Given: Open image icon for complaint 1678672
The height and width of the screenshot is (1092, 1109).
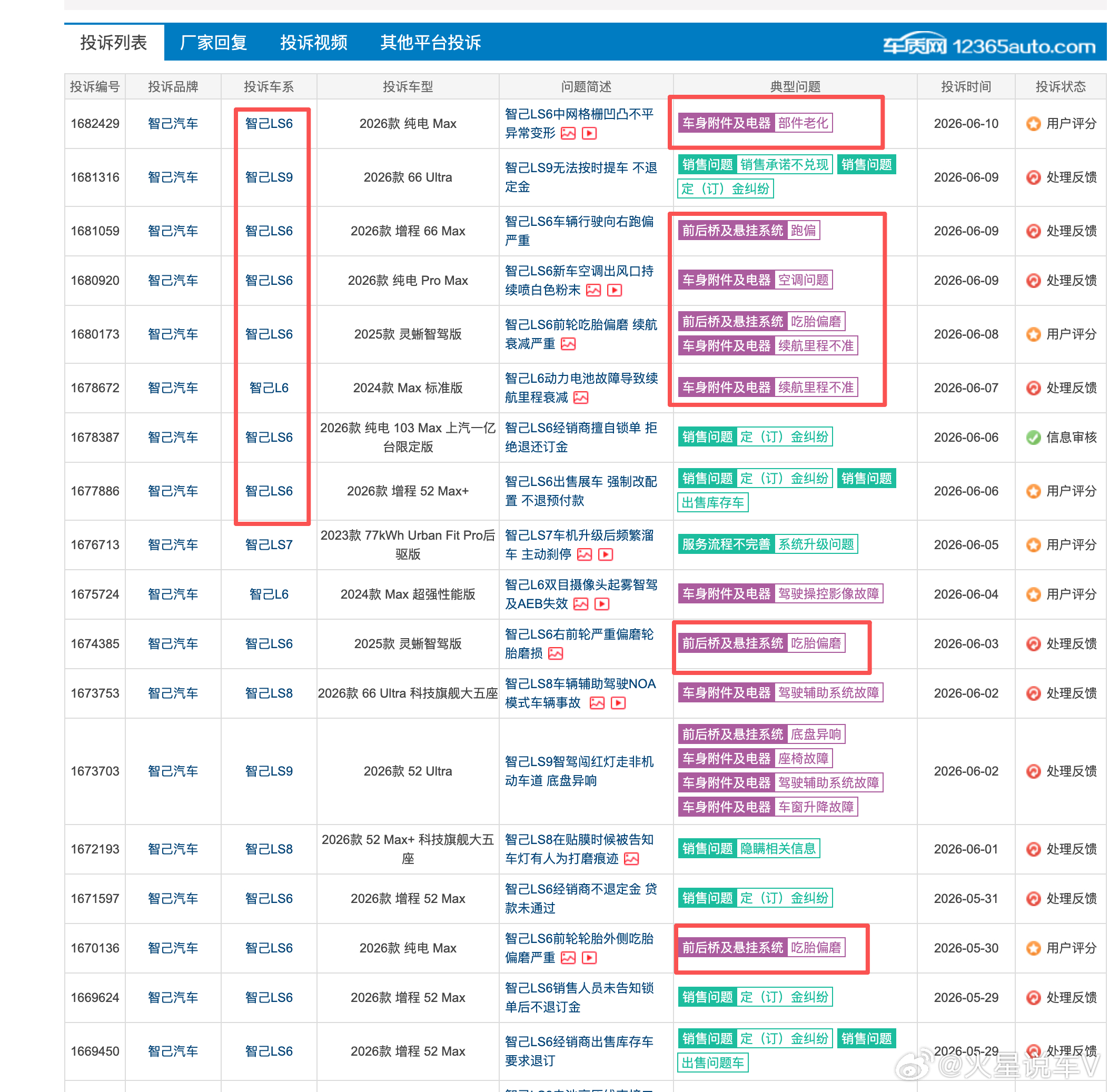Looking at the screenshot, I should (x=581, y=398).
